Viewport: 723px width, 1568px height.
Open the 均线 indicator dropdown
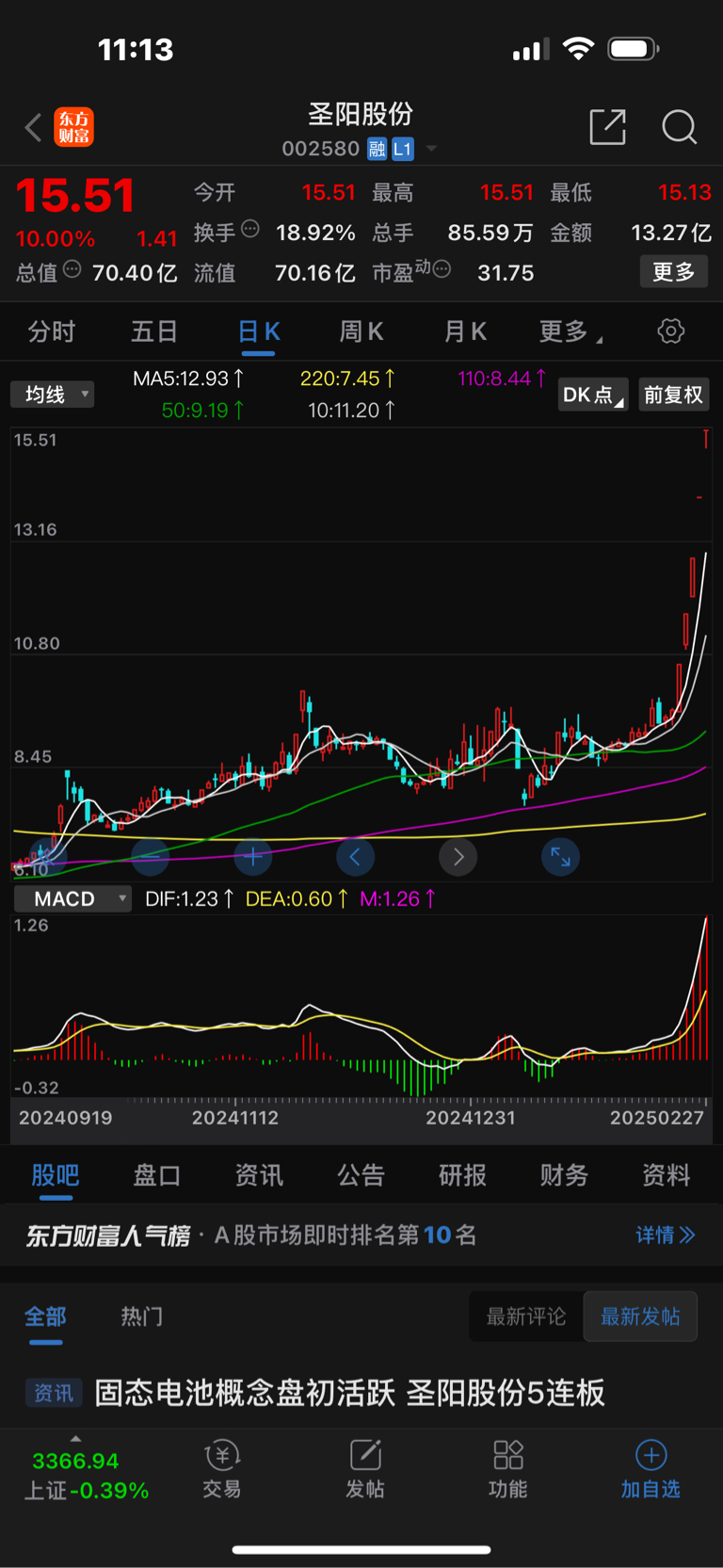coord(53,394)
